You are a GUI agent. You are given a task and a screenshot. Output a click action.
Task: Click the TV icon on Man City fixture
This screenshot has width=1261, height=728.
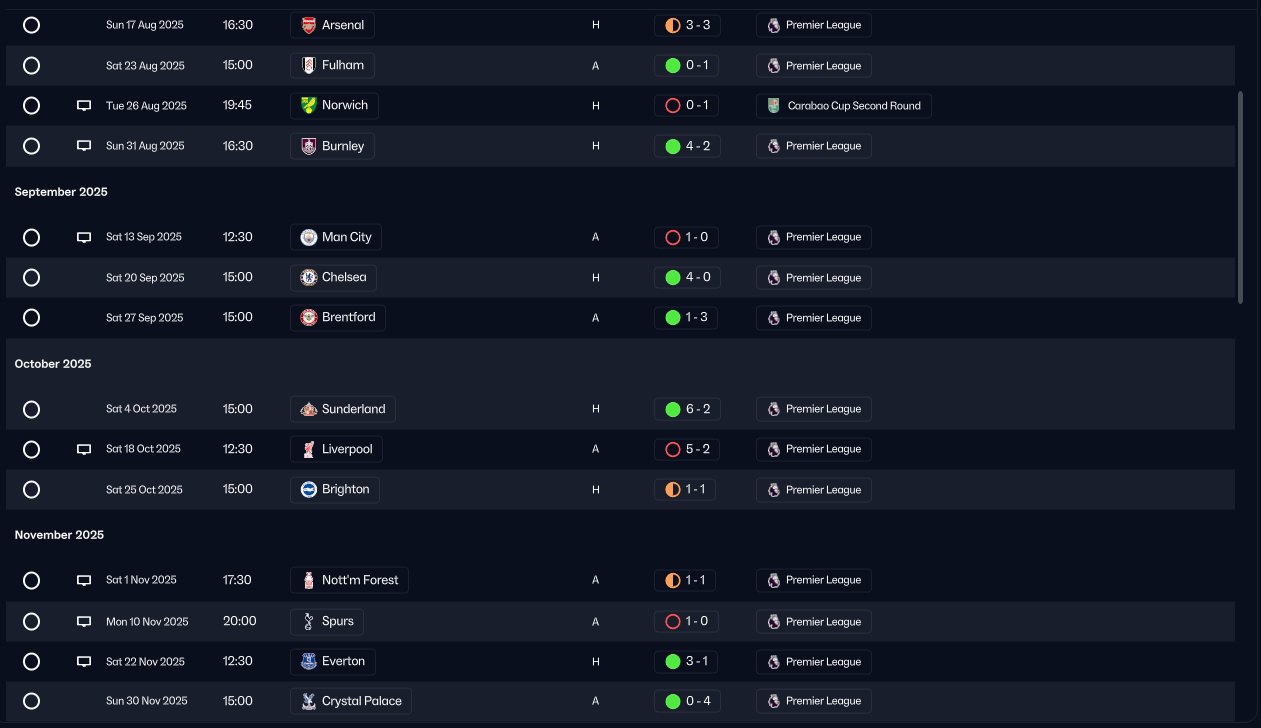84,238
